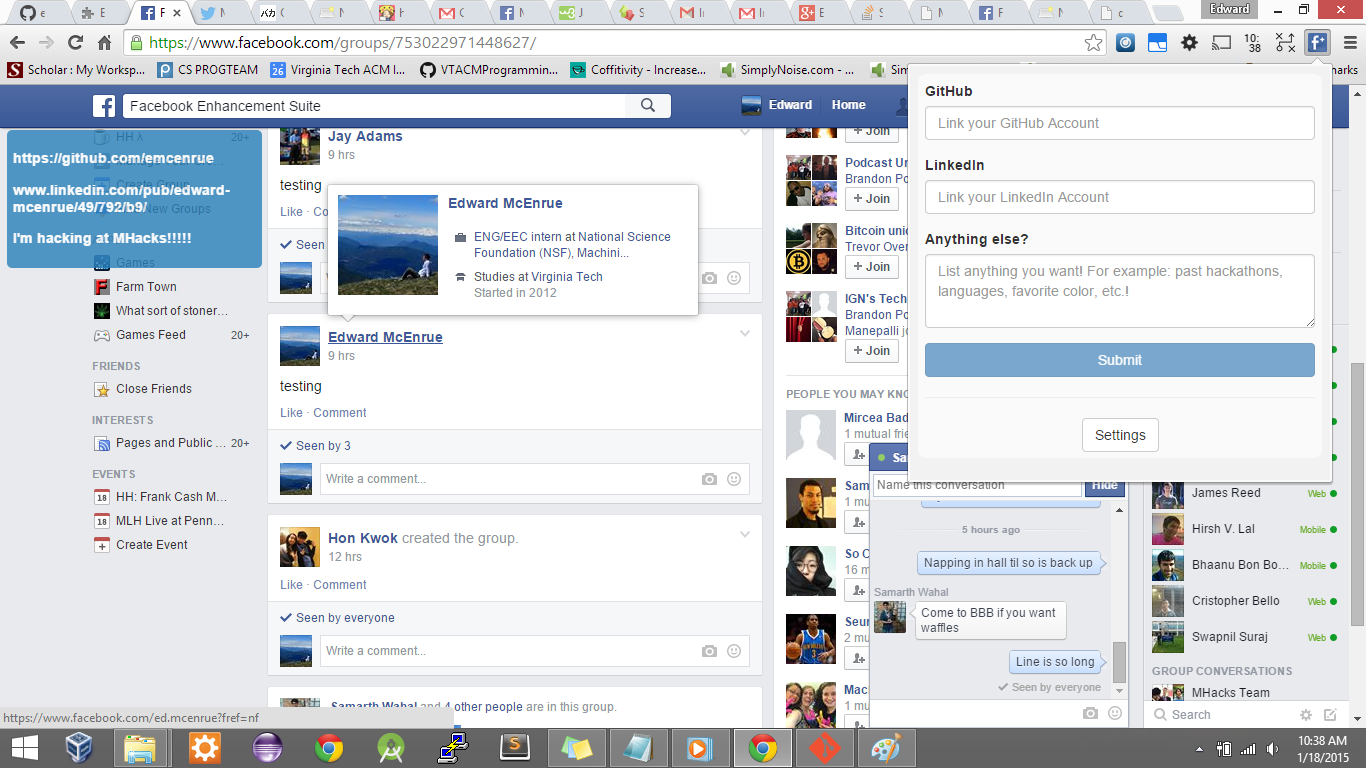Click Create Event in sidebar
Viewport: 1368px width, 768px height.
152,545
